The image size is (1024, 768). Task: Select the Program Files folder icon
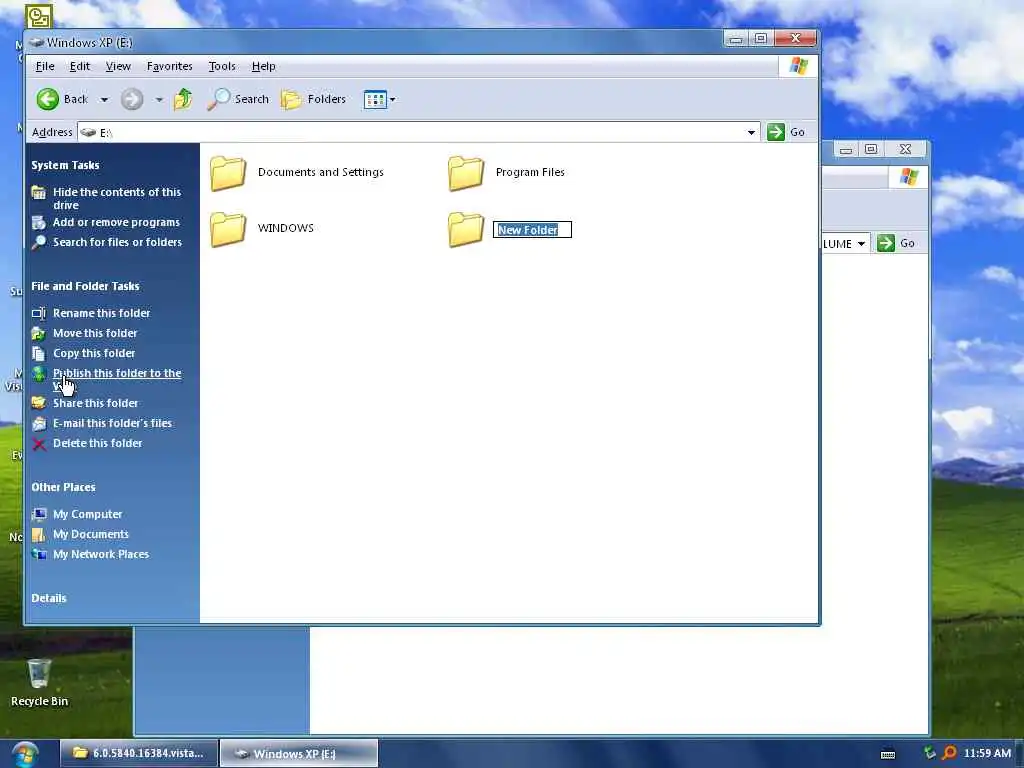tap(466, 173)
